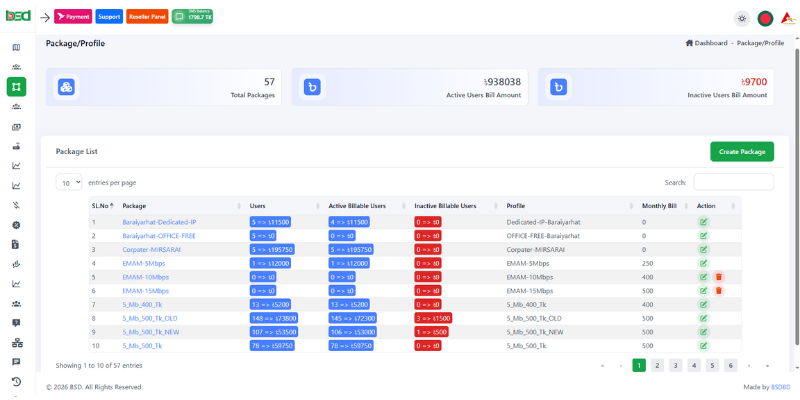Click the network topology sidebar icon
Viewport: 800px width, 400px height.
16,342
